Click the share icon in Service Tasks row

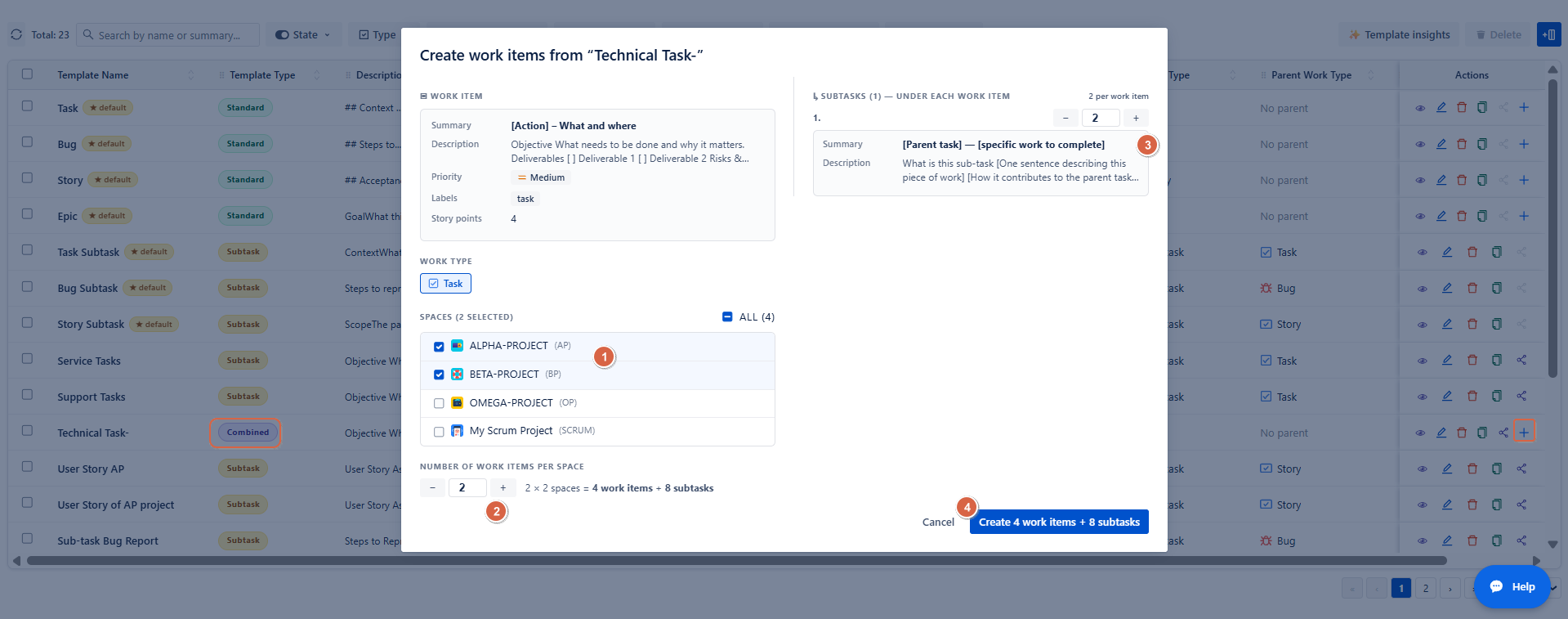click(x=1521, y=361)
